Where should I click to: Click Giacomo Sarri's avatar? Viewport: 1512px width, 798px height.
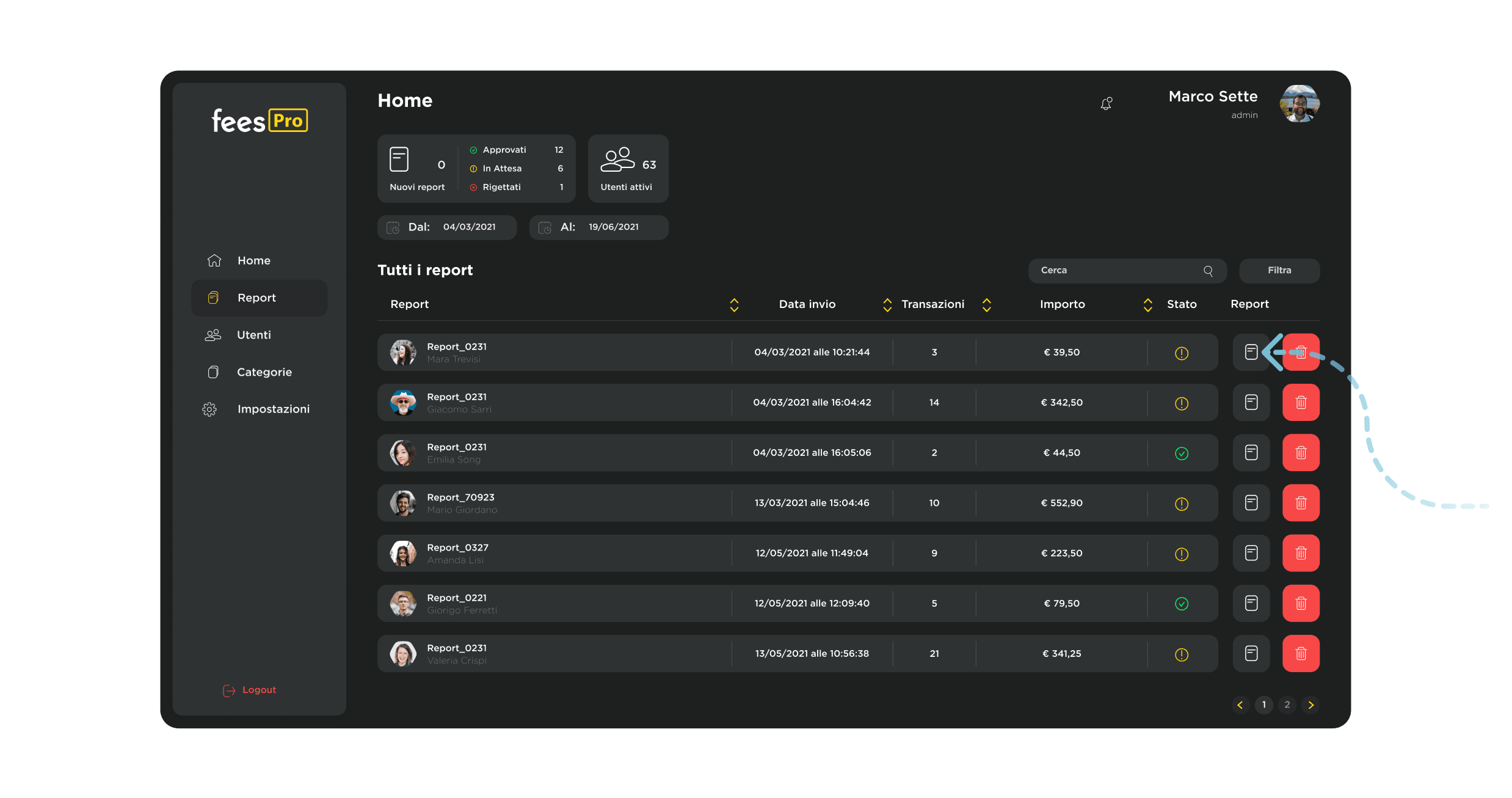[x=403, y=403]
